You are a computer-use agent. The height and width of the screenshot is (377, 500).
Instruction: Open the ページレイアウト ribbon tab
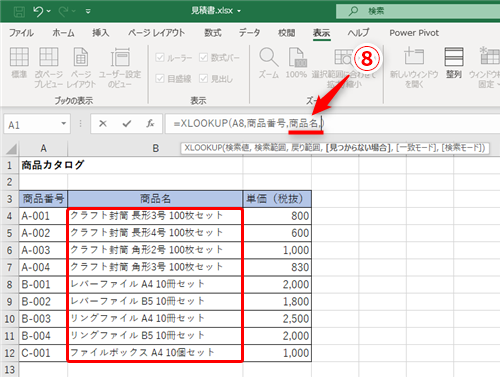tap(156, 33)
